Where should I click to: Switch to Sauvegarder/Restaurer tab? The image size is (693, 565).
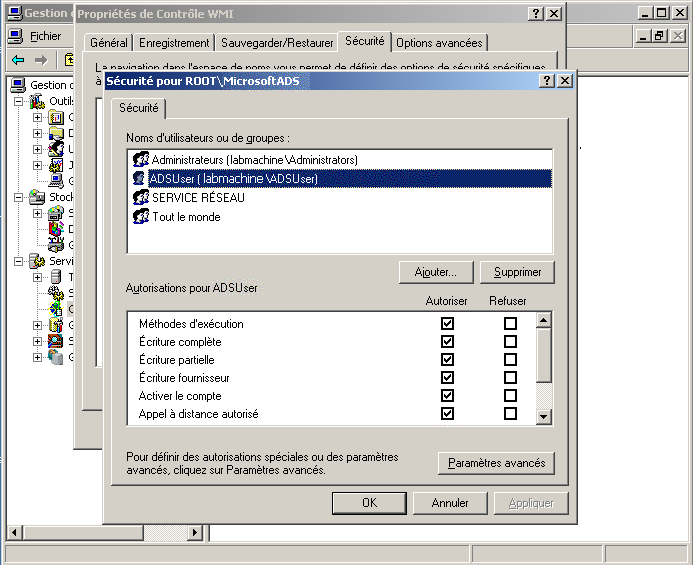point(277,43)
